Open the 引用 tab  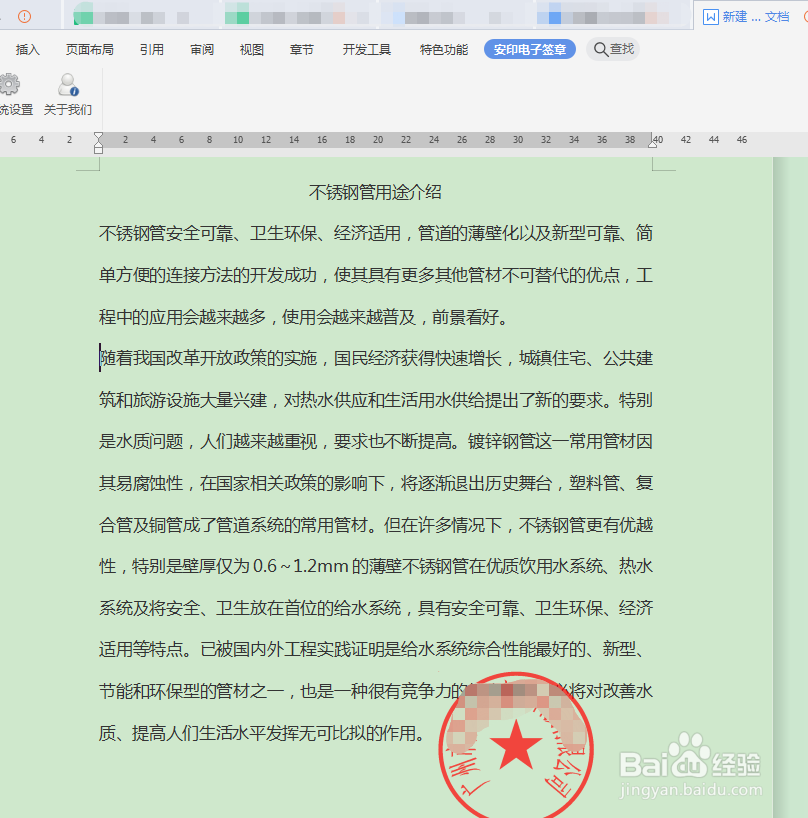click(x=152, y=50)
